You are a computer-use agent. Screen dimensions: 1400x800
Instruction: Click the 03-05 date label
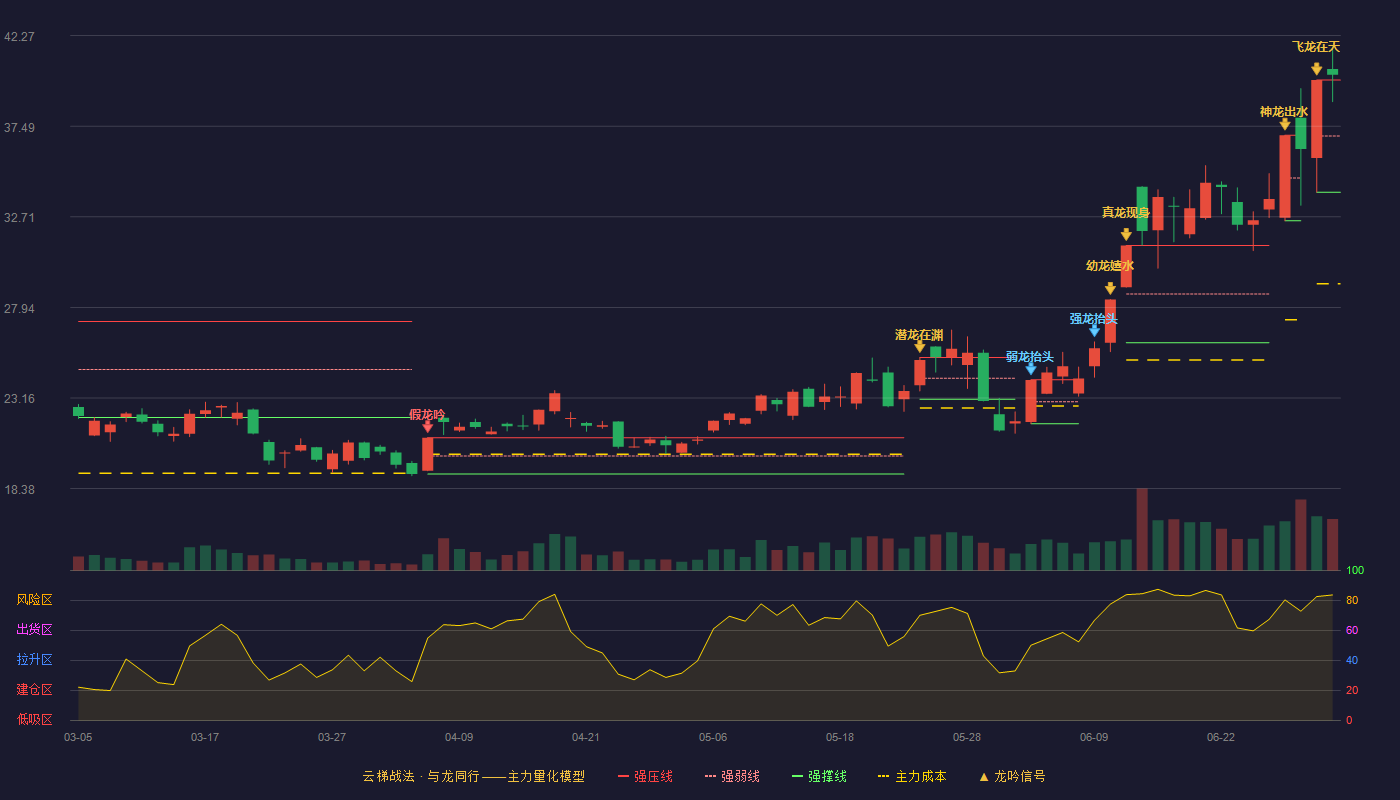78,737
